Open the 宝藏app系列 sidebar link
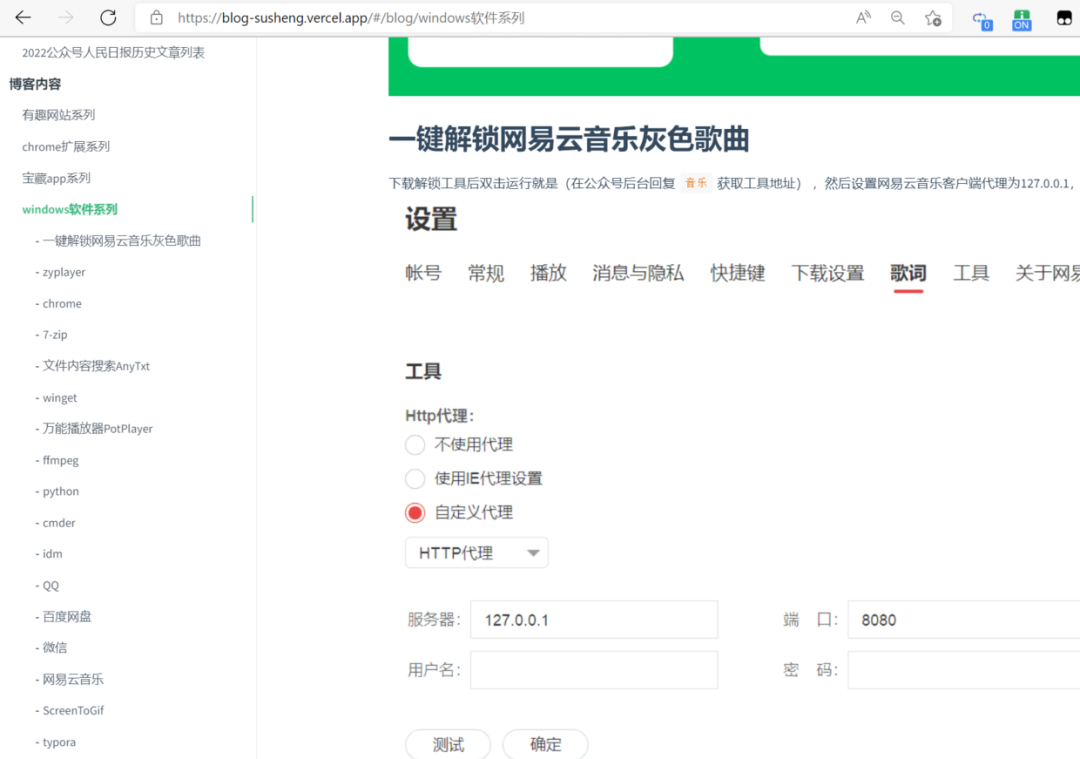Screen dimensions: 1080x759 (x=56, y=178)
